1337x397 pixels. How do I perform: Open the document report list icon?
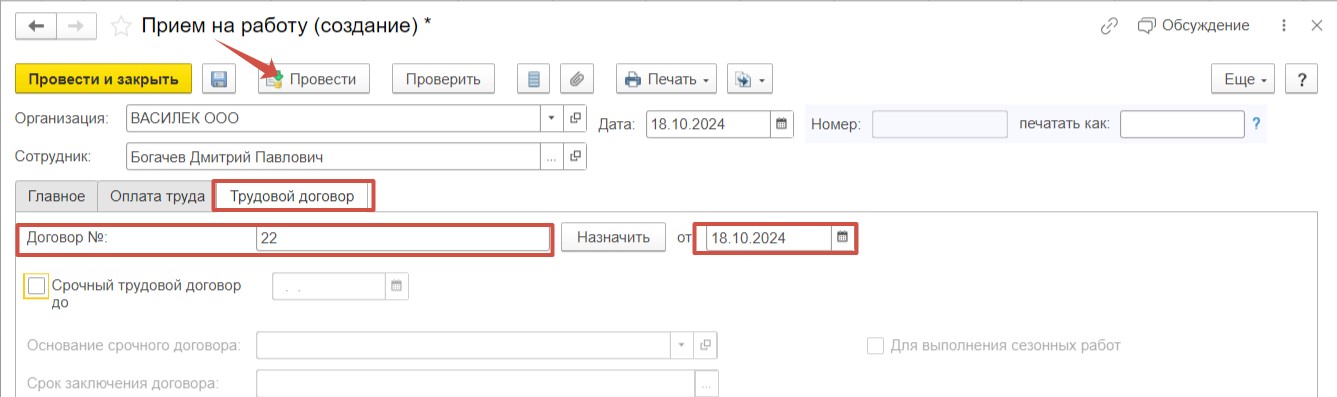pos(533,79)
